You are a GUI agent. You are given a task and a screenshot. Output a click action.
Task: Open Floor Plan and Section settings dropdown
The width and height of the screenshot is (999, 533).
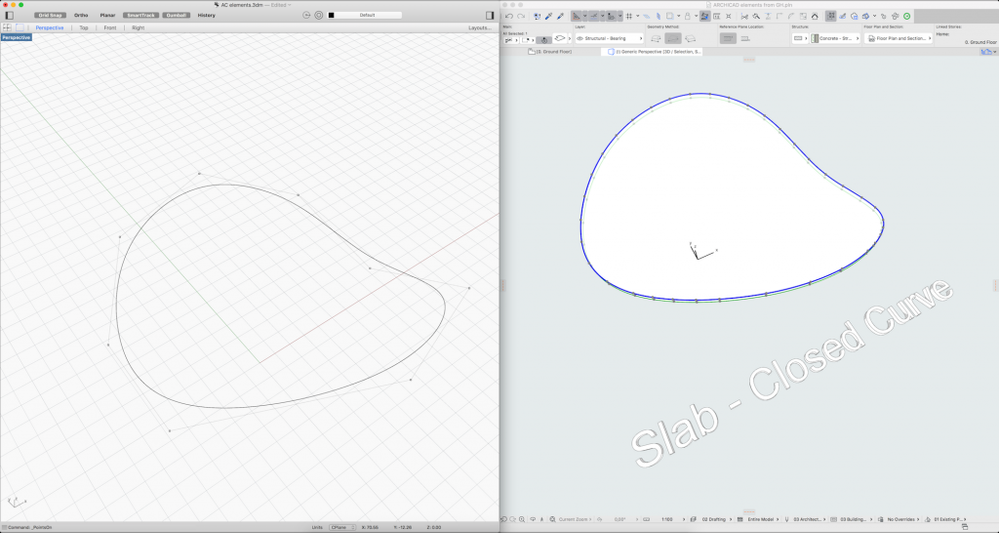pos(898,39)
